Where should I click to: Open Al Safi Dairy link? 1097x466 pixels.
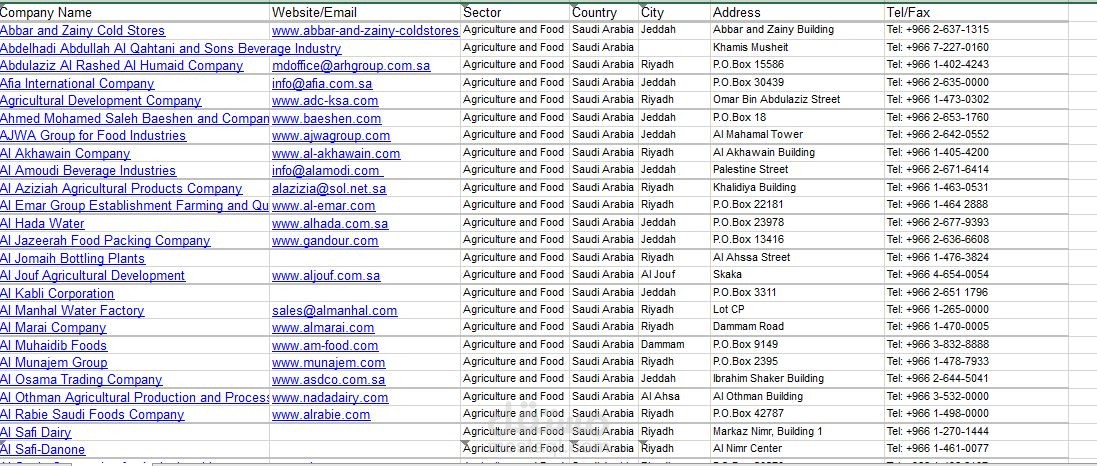pyautogui.click(x=36, y=432)
